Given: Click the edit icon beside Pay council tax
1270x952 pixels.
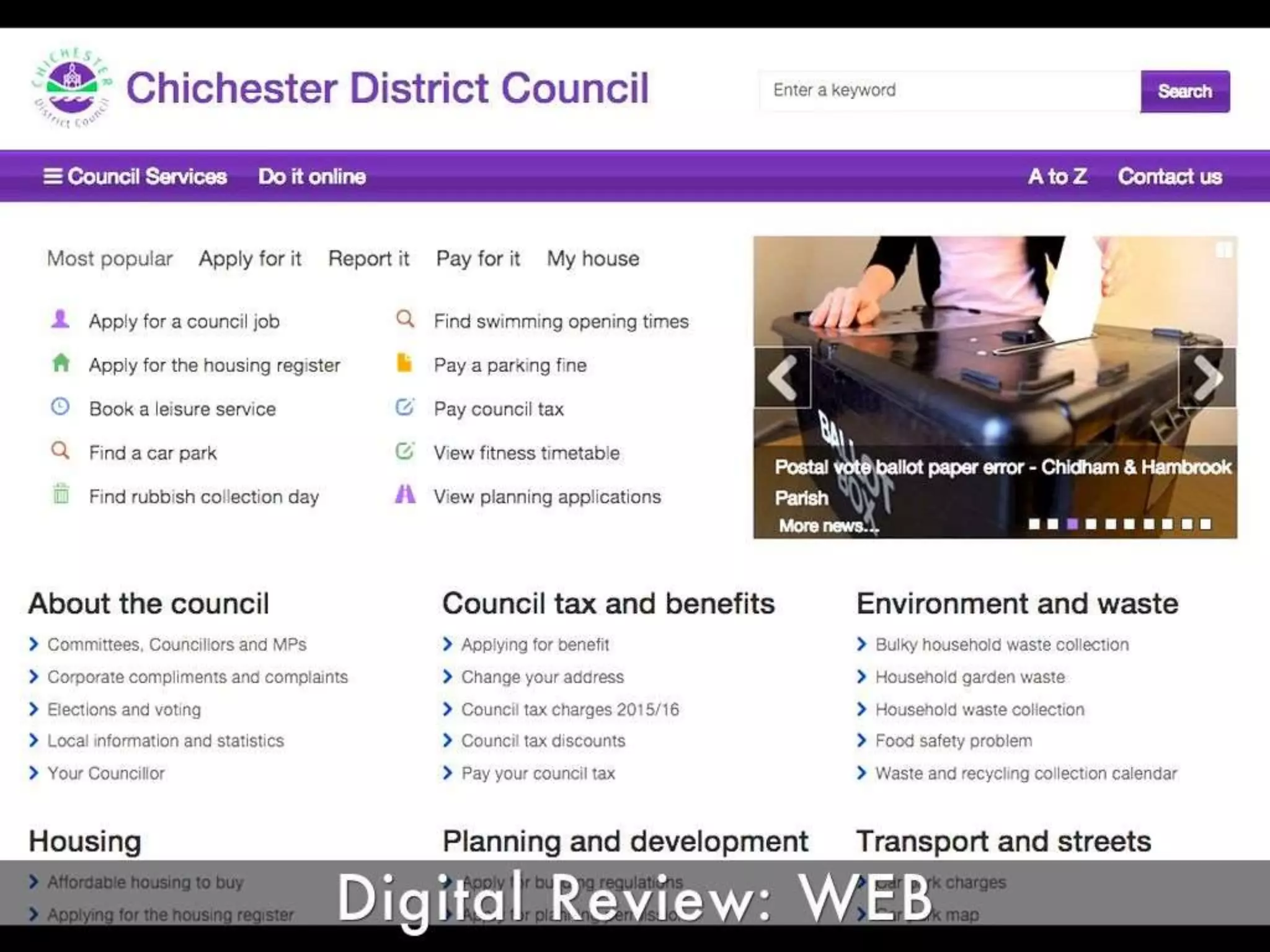Looking at the screenshot, I should coord(404,407).
